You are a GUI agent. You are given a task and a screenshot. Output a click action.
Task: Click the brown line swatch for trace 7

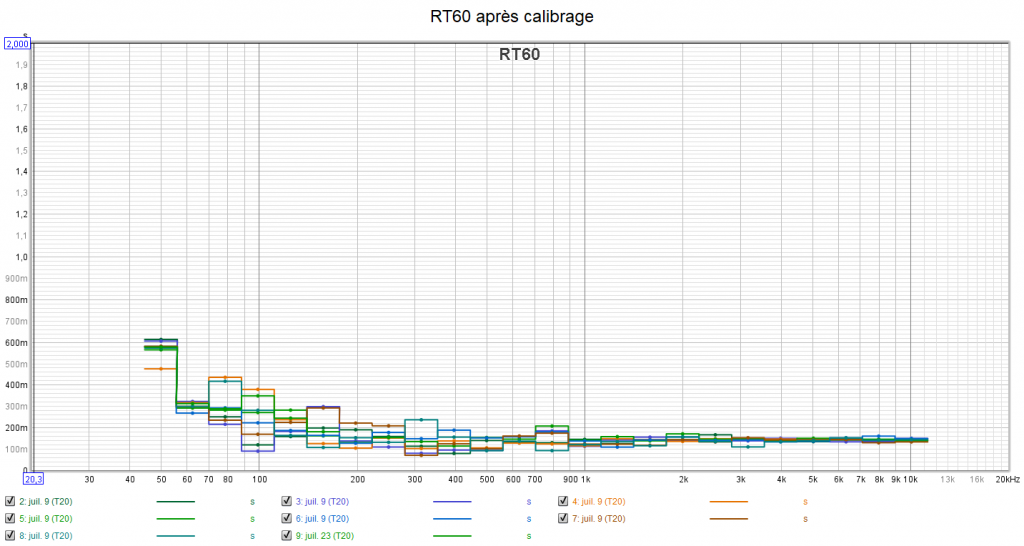tap(728, 519)
